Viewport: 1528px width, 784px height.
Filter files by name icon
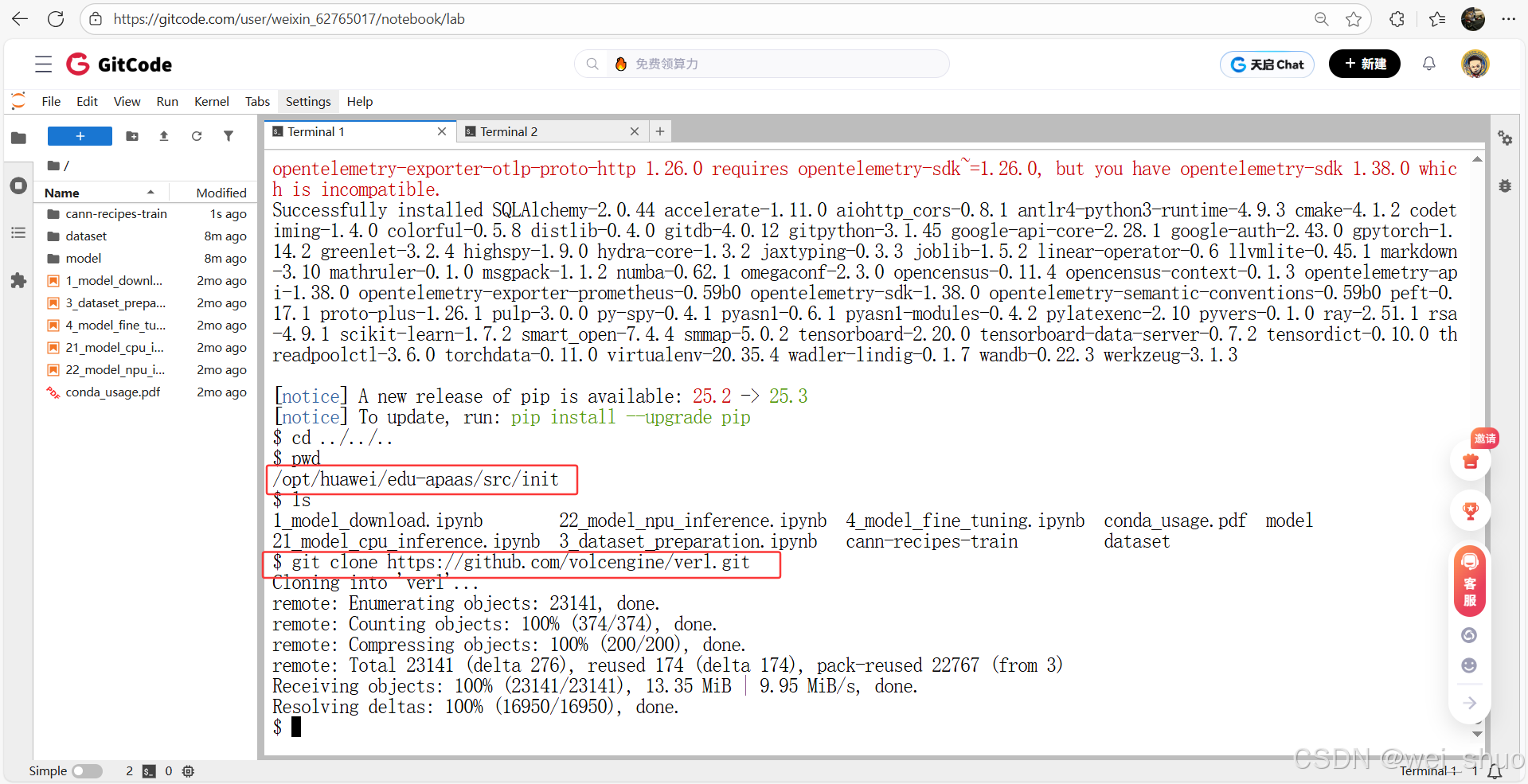(229, 136)
